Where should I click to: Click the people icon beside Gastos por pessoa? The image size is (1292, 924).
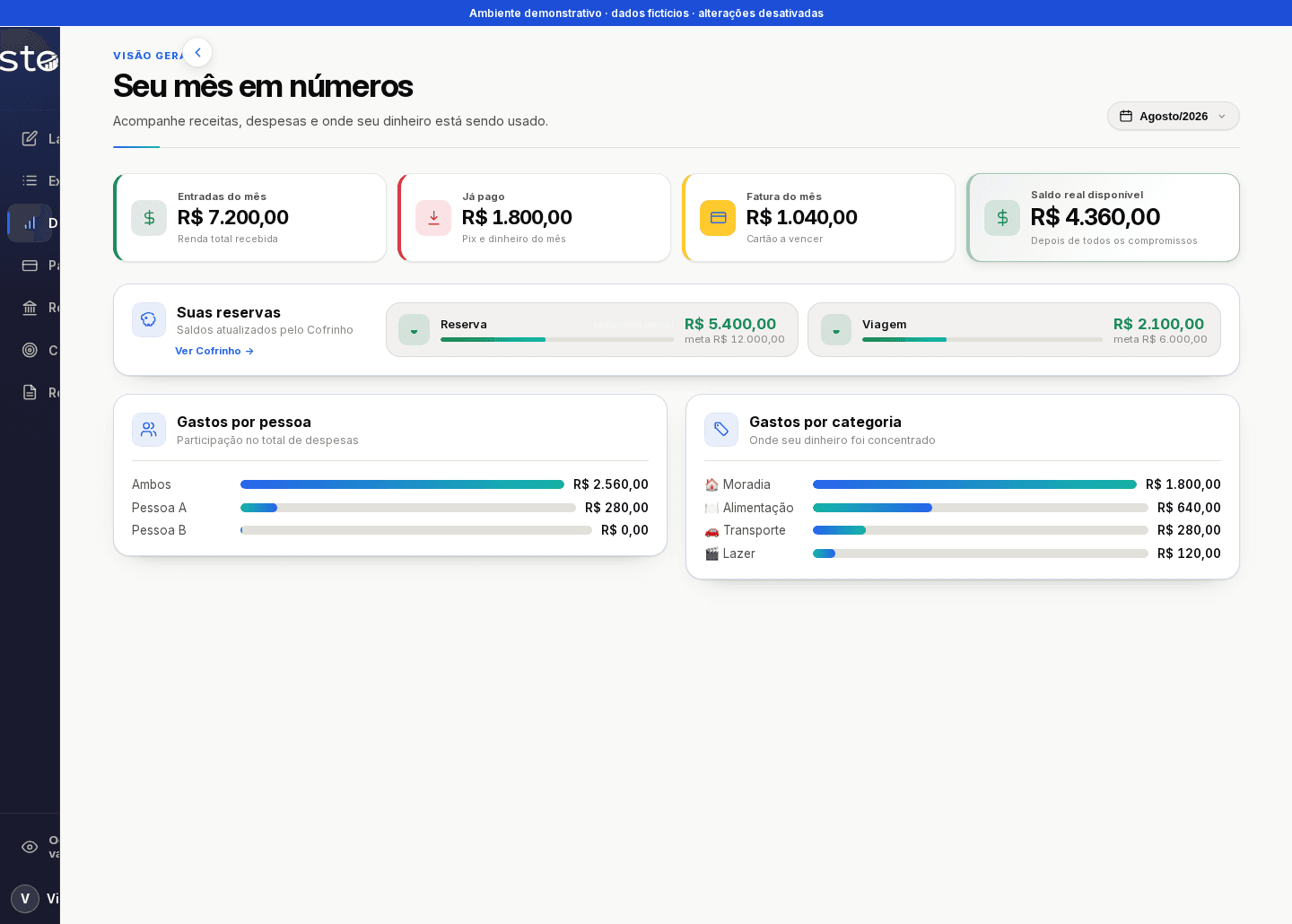[x=149, y=430]
